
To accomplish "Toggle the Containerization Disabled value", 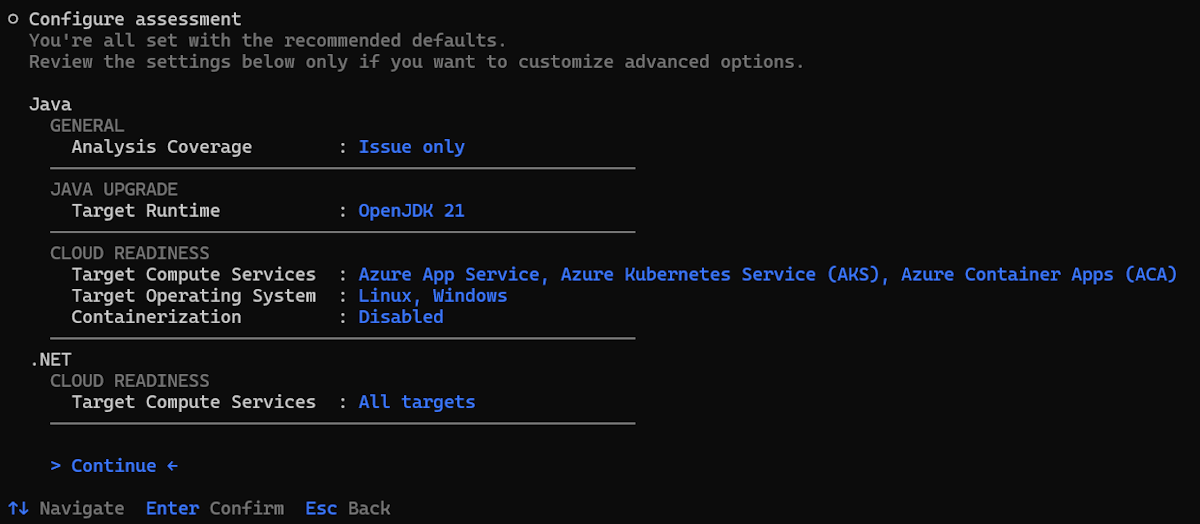I will coord(400,317).
